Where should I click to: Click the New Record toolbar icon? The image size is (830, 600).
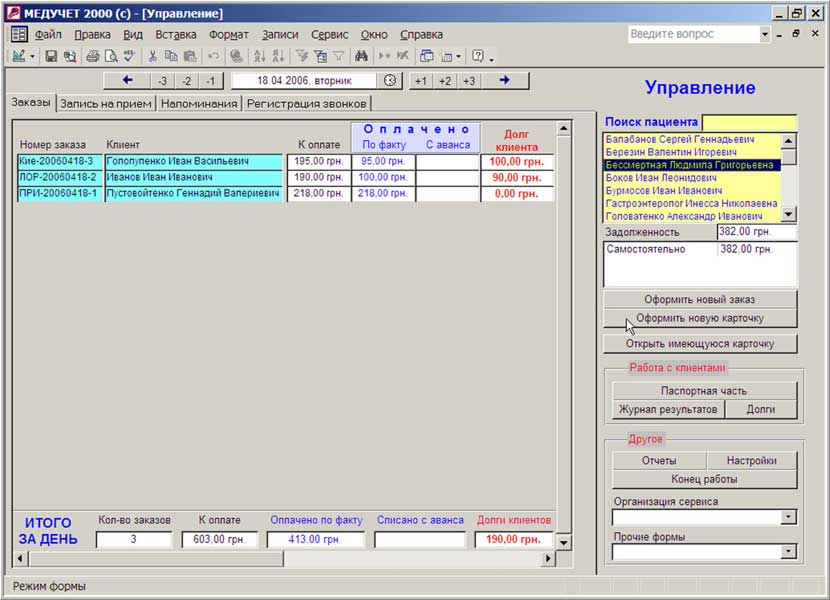pos(384,56)
